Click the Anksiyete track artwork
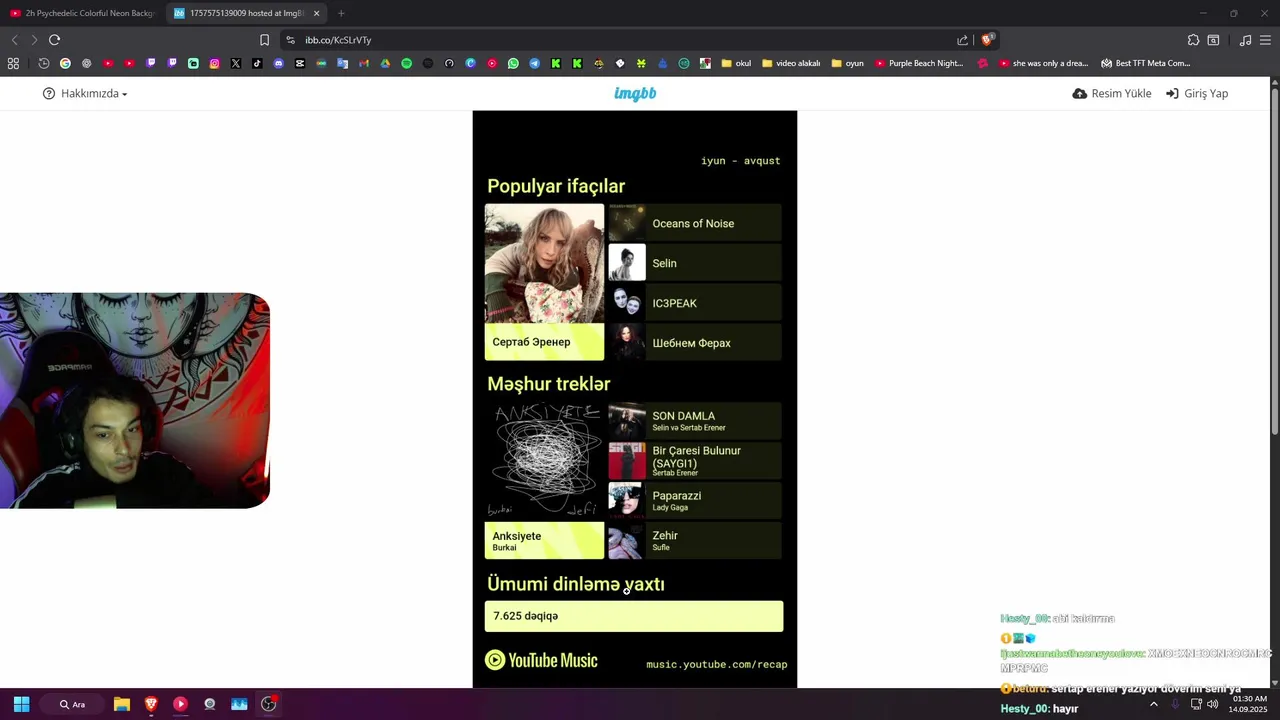Viewport: 1280px width, 720px height. click(544, 461)
